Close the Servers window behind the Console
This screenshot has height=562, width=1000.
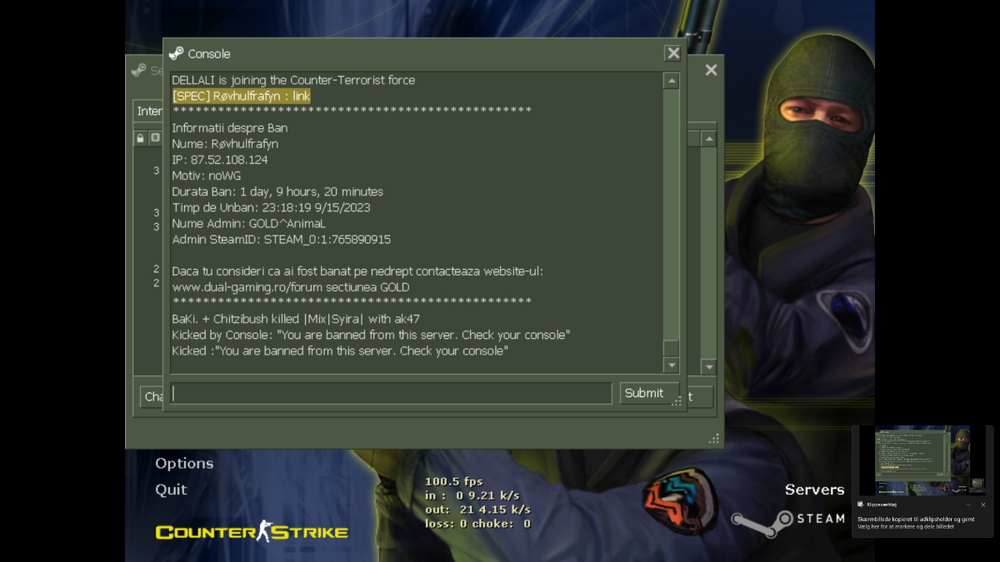point(711,70)
